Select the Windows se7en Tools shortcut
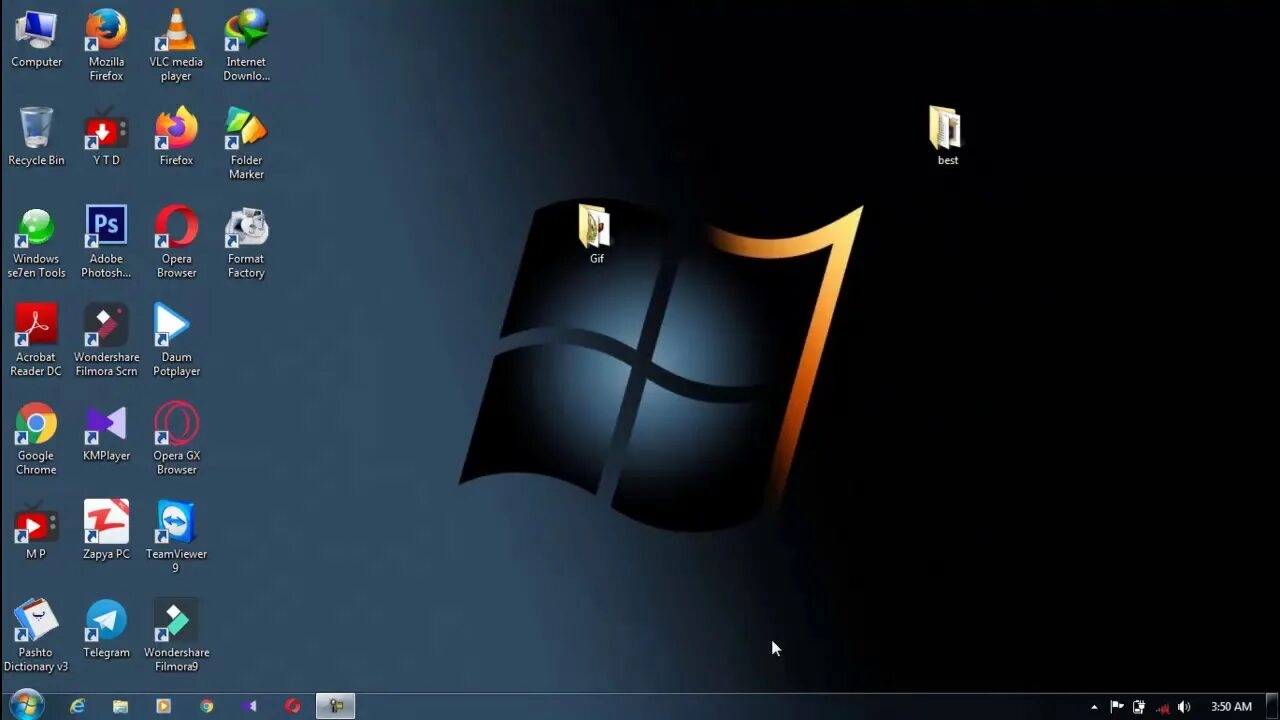The image size is (1280, 720). [36, 243]
